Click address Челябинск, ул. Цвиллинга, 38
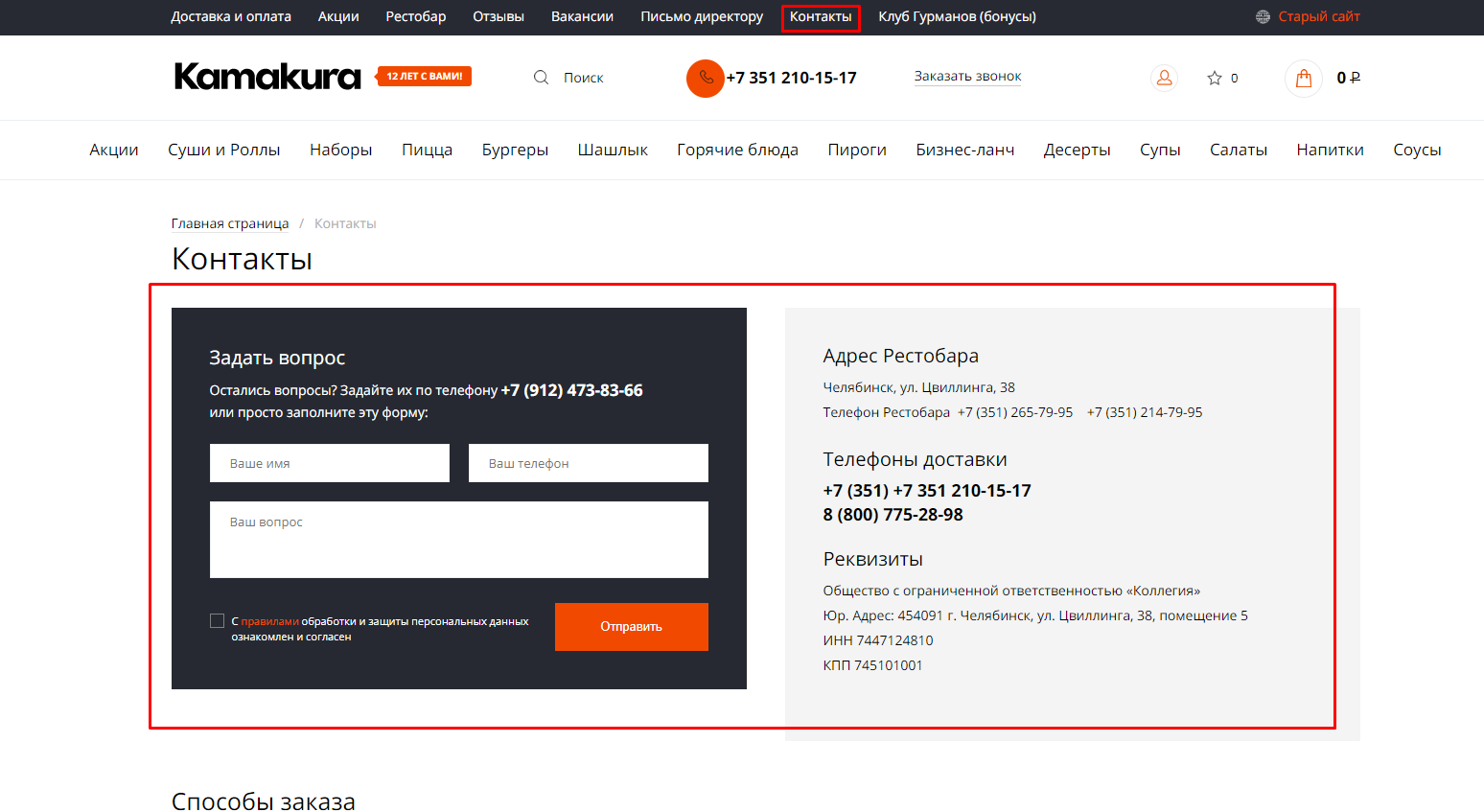 tap(918, 387)
